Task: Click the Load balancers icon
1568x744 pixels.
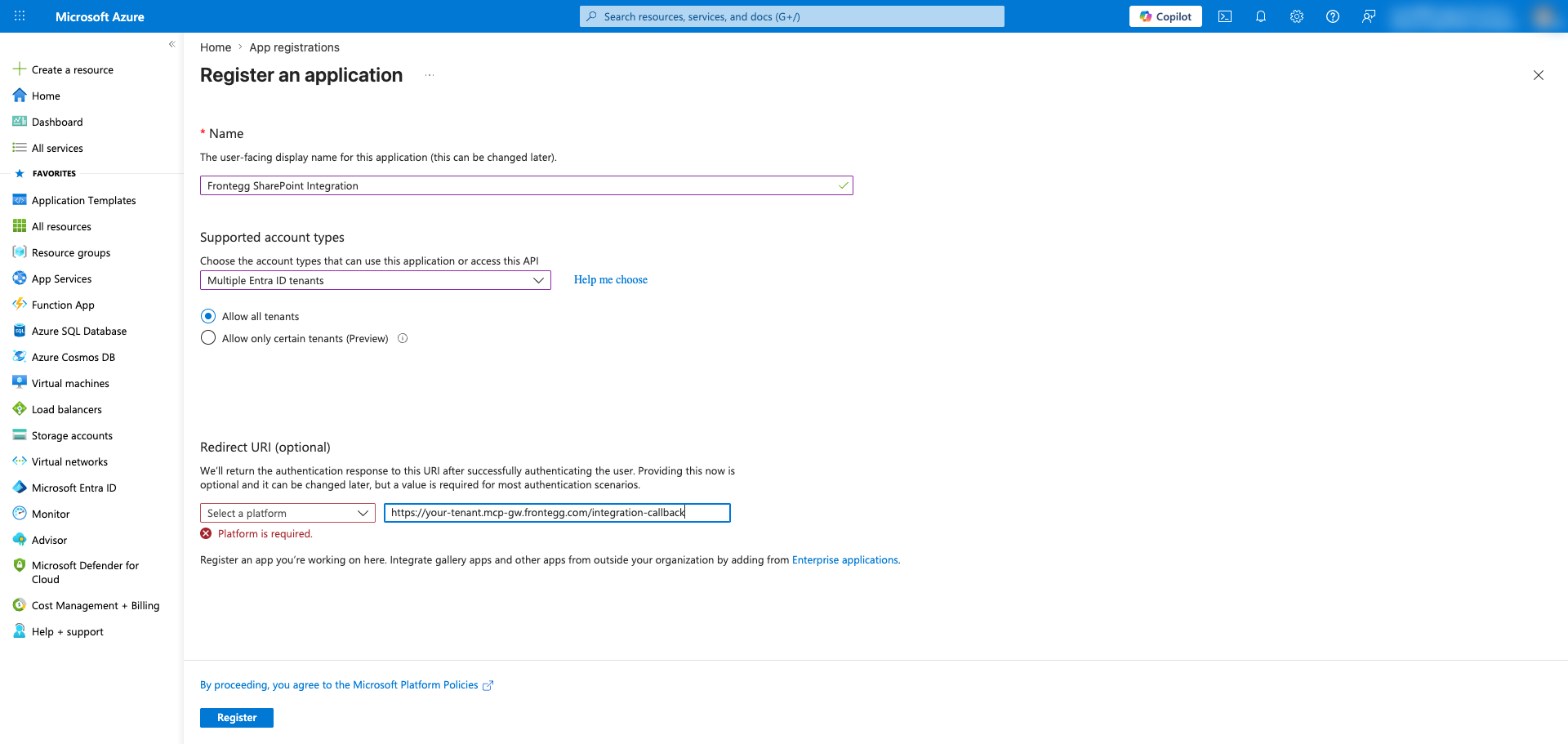Action: coord(20,409)
